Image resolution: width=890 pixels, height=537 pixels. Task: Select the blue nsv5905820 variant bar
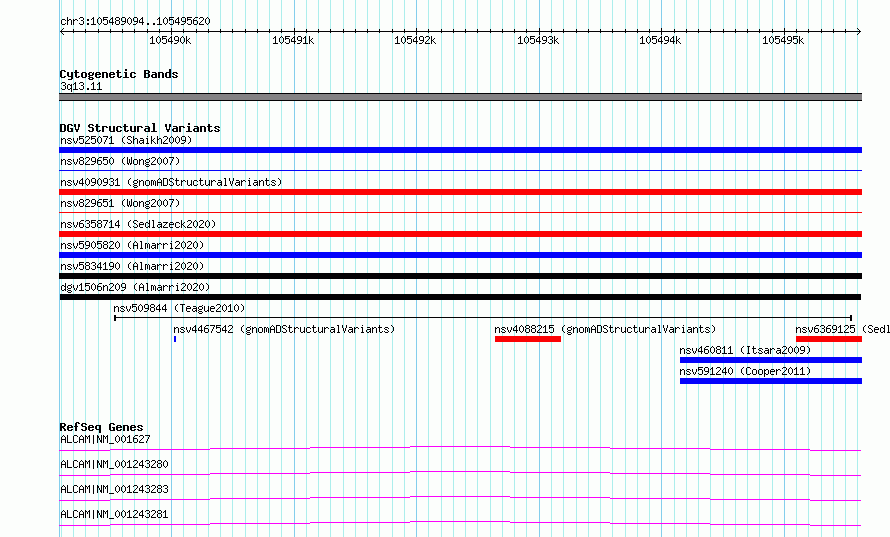click(x=460, y=255)
